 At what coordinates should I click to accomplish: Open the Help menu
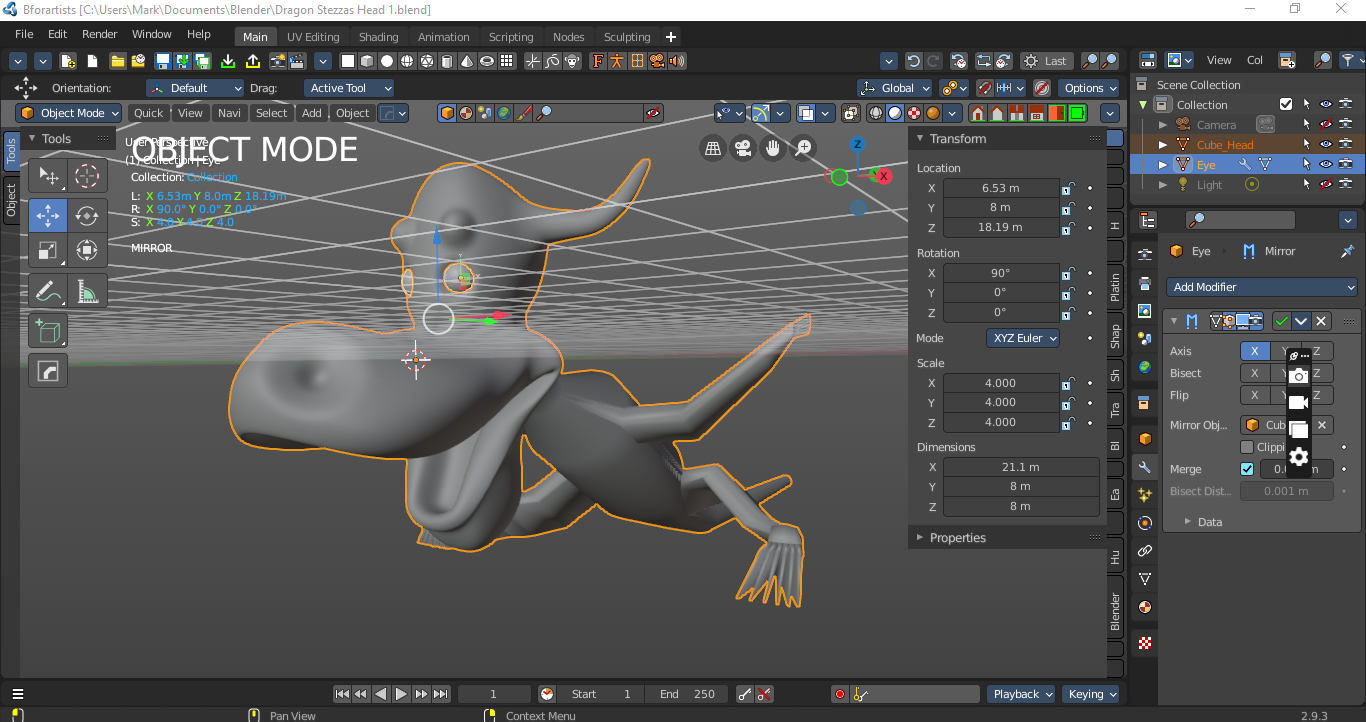(x=198, y=34)
